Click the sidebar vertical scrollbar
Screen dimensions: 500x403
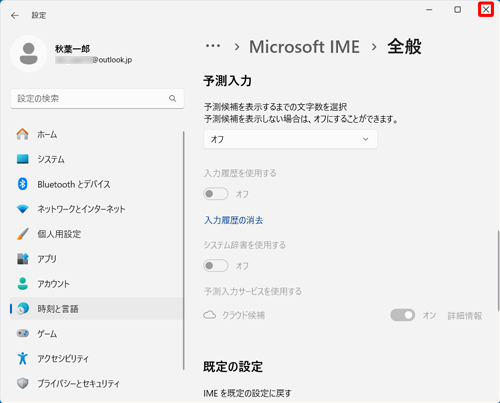tap(184, 250)
